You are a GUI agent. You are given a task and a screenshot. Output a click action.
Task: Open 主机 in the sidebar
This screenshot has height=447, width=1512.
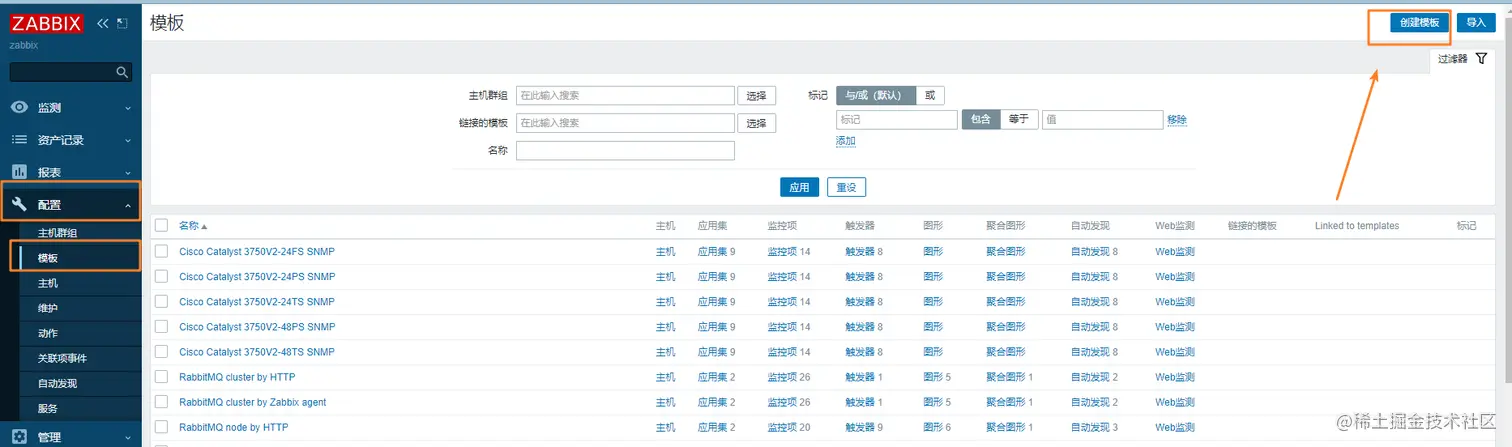click(48, 283)
